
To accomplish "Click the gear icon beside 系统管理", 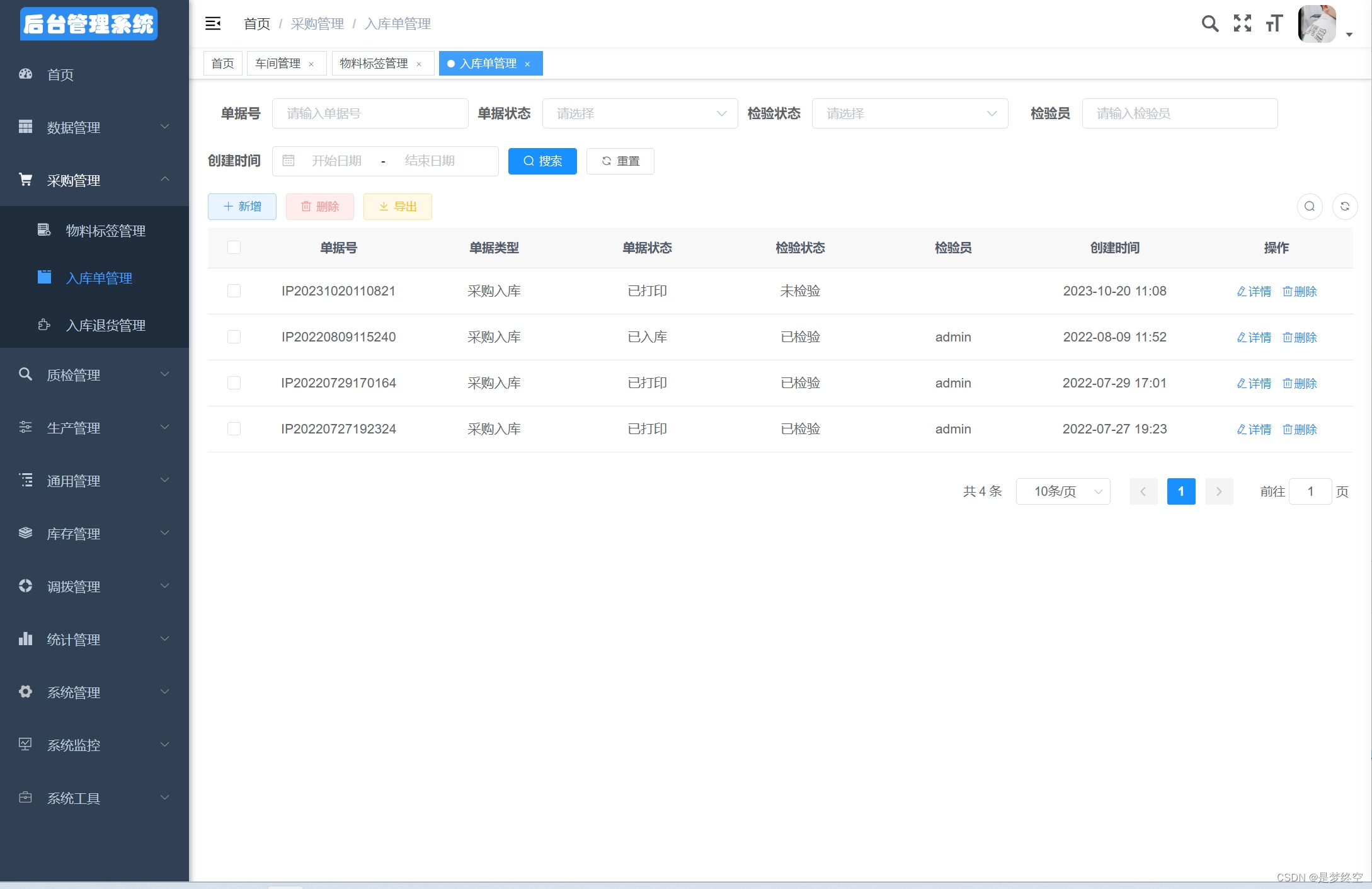I will pos(25,692).
